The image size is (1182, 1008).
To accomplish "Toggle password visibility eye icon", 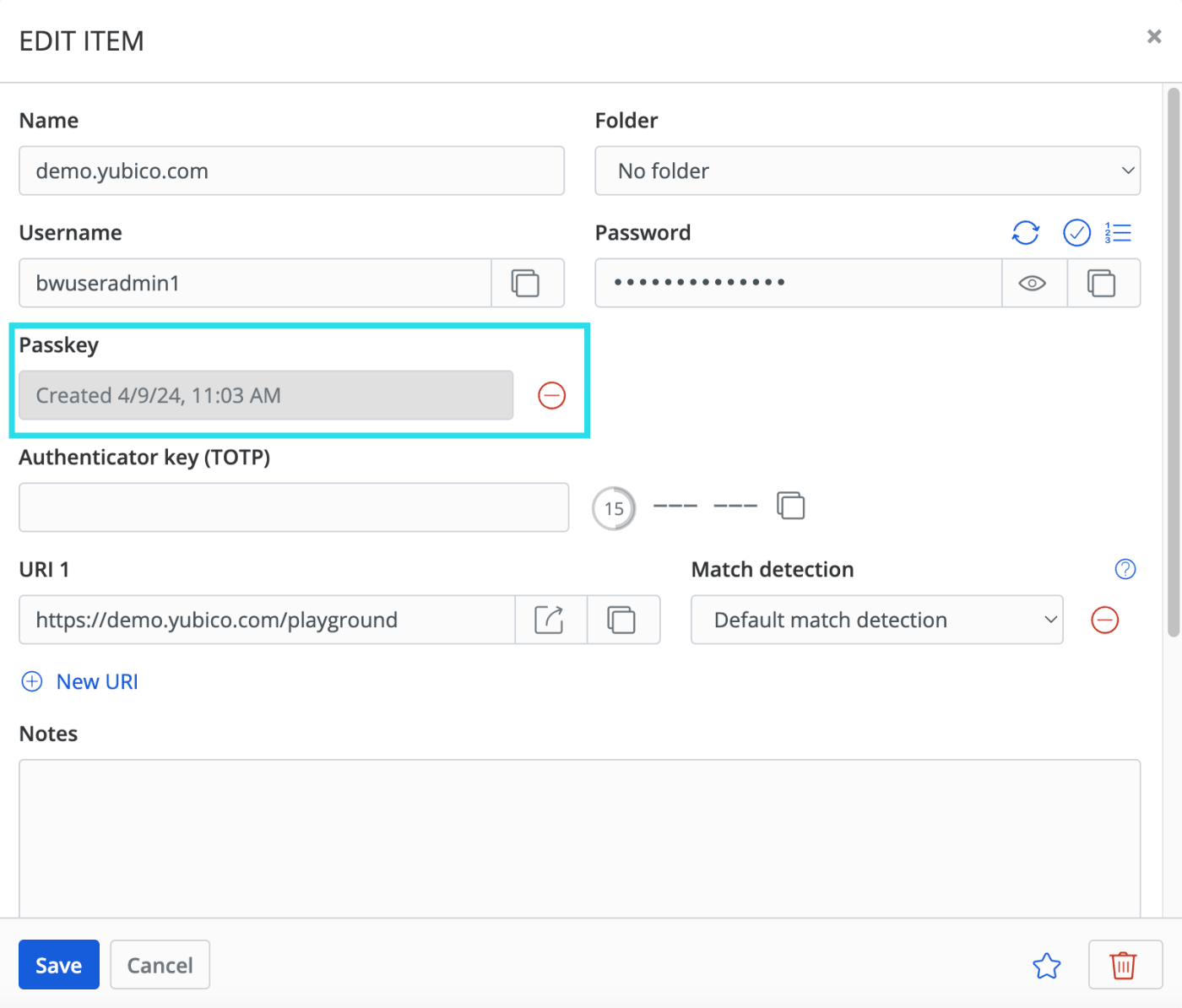I will pyautogui.click(x=1033, y=284).
